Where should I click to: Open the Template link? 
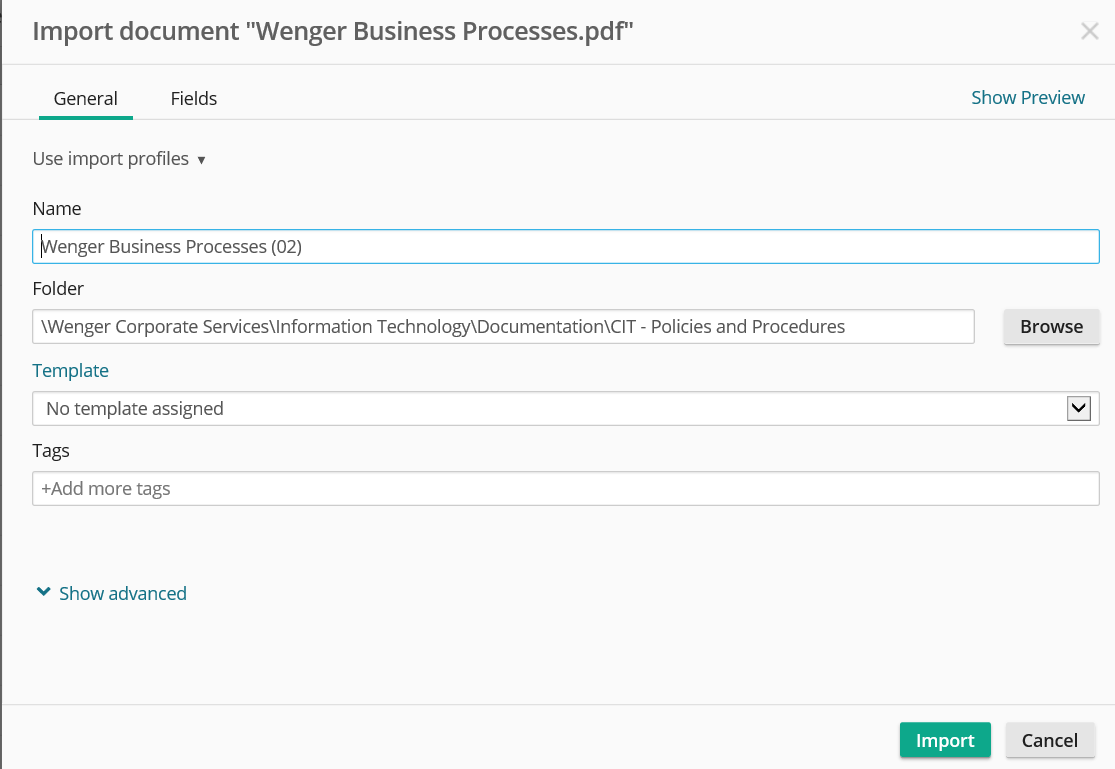[x=70, y=370]
